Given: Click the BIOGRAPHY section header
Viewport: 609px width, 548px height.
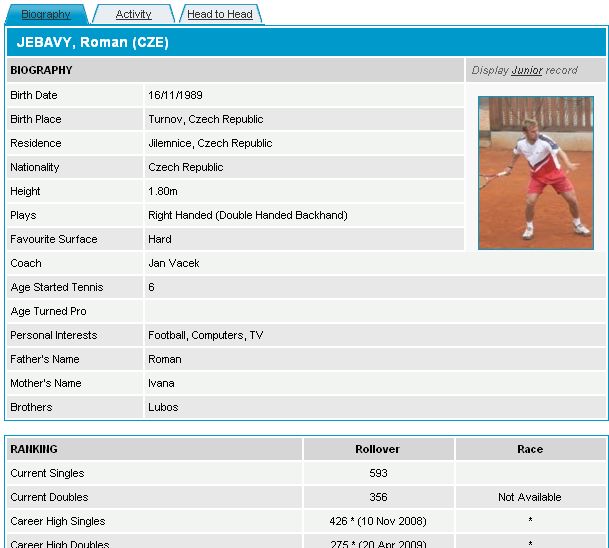Looking at the screenshot, I should coord(41,71).
